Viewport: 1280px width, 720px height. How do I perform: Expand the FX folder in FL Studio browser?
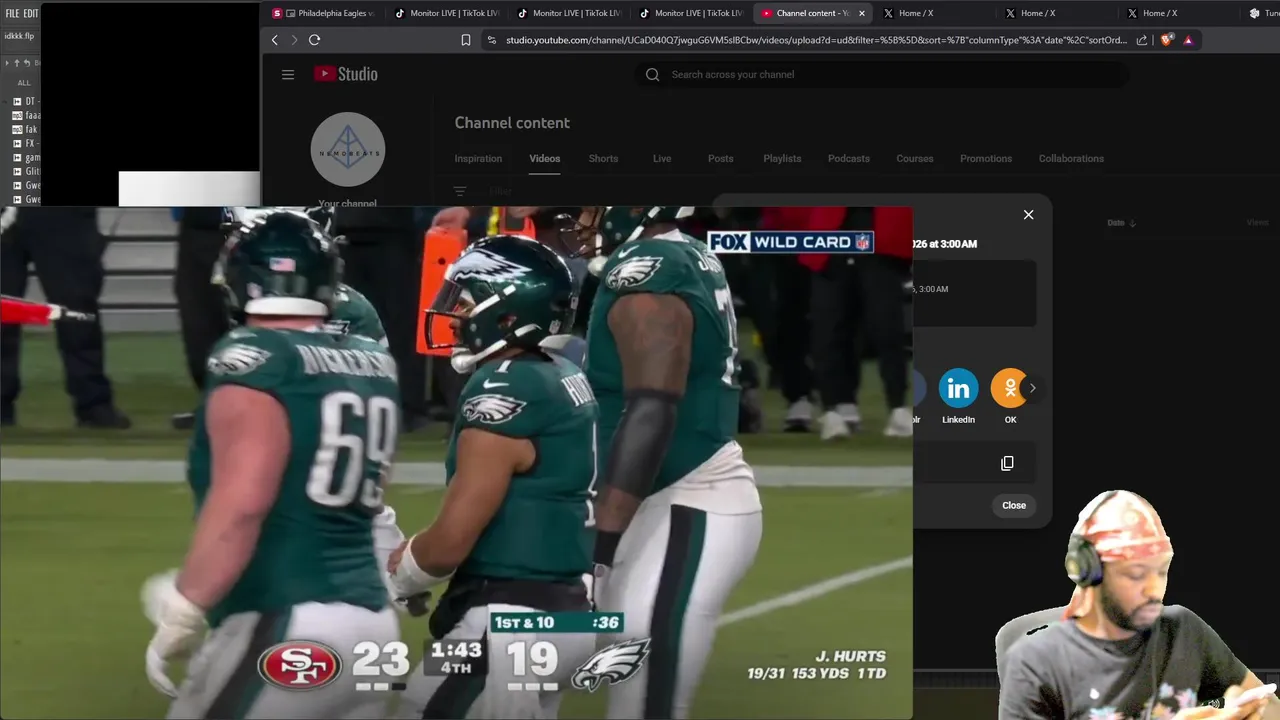pyautogui.click(x=25, y=143)
